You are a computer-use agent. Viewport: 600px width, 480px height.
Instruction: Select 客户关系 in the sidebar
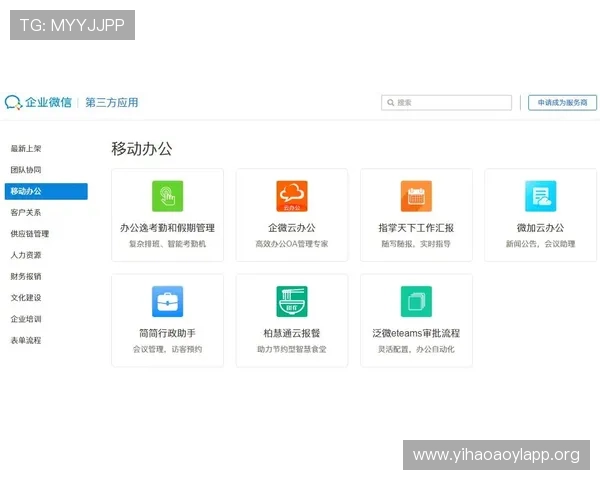(26, 212)
